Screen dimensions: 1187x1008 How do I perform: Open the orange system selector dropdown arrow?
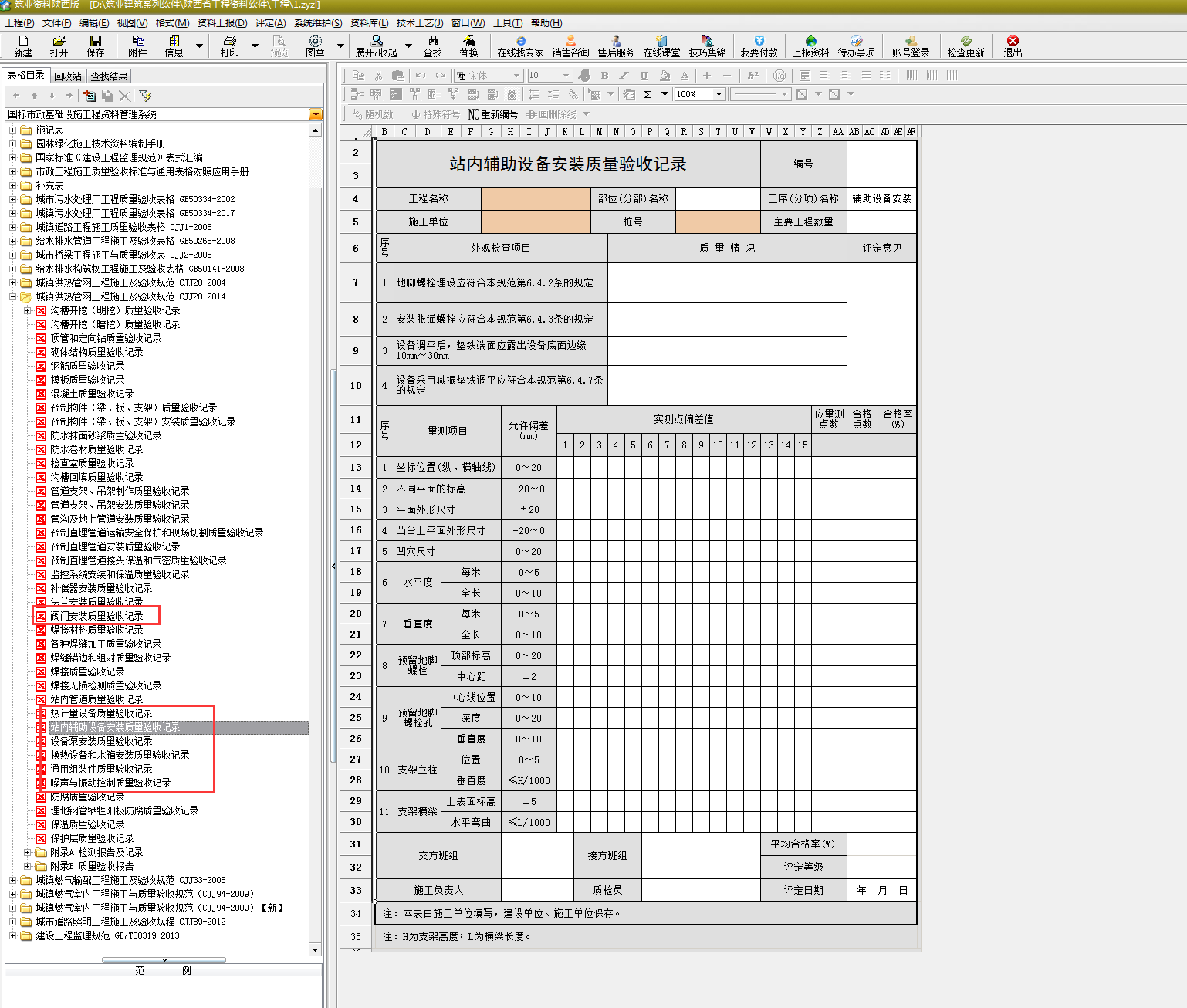click(315, 114)
